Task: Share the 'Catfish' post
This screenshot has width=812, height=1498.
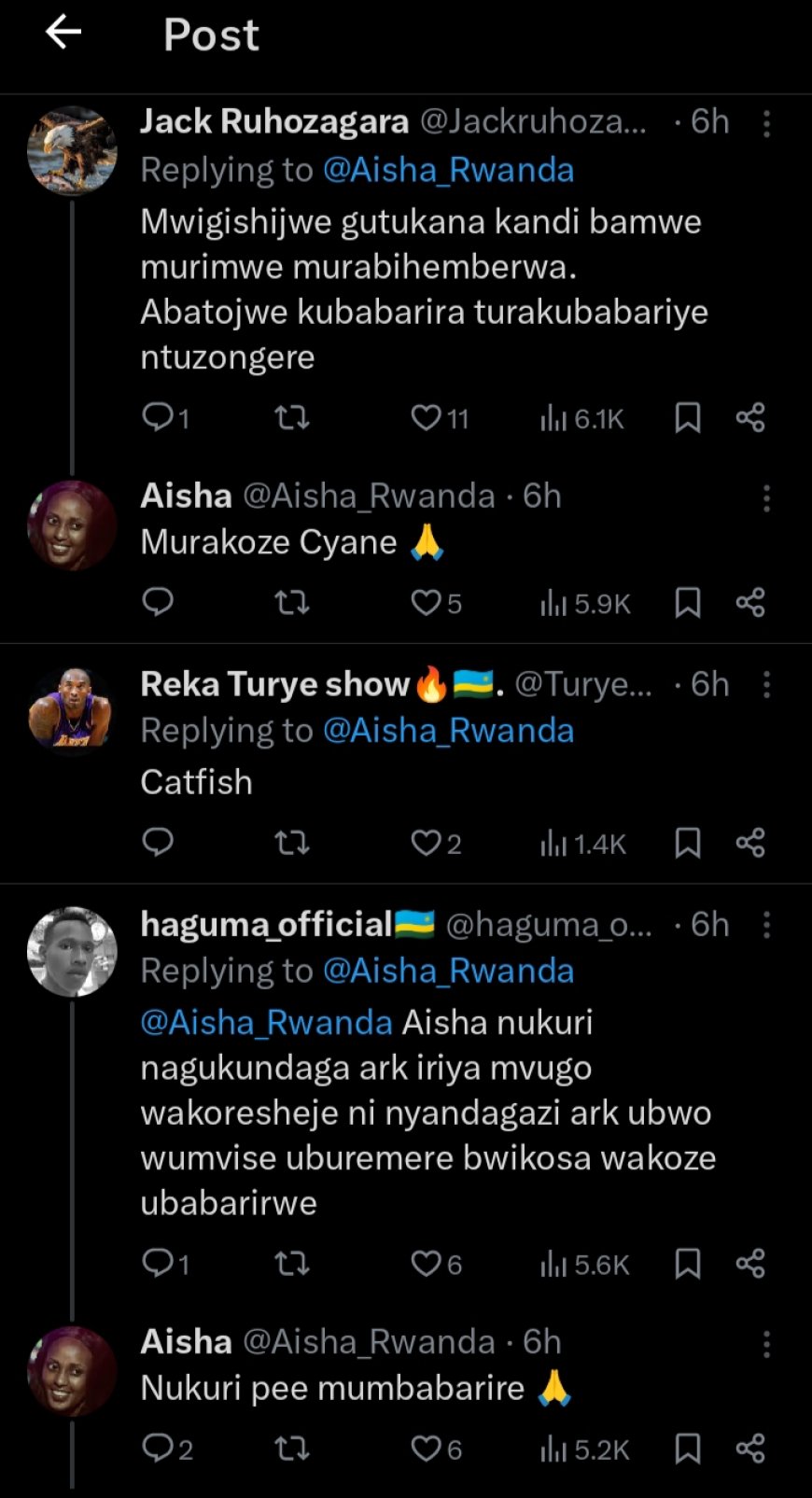Action: [750, 843]
